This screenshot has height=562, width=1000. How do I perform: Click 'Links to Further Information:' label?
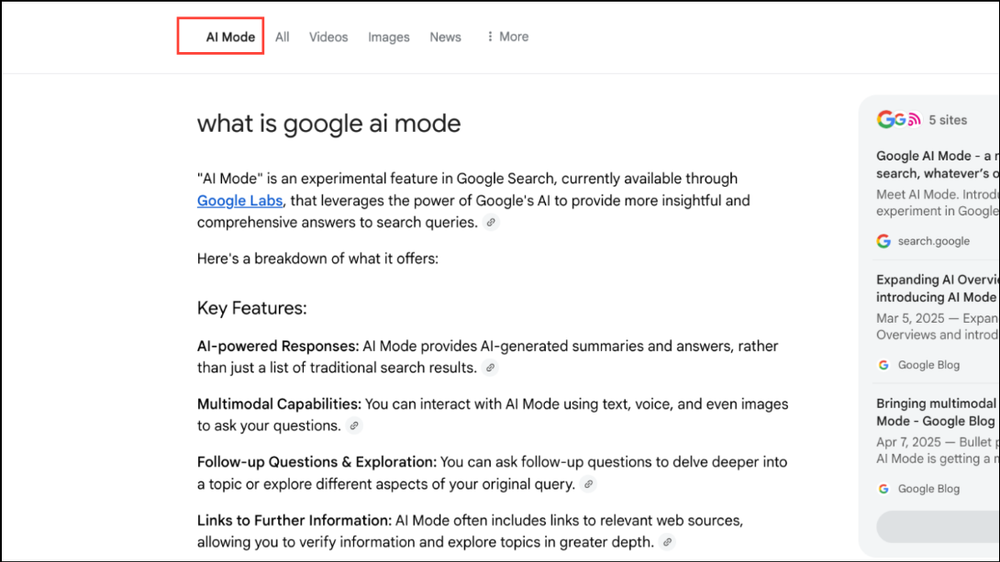[294, 521]
